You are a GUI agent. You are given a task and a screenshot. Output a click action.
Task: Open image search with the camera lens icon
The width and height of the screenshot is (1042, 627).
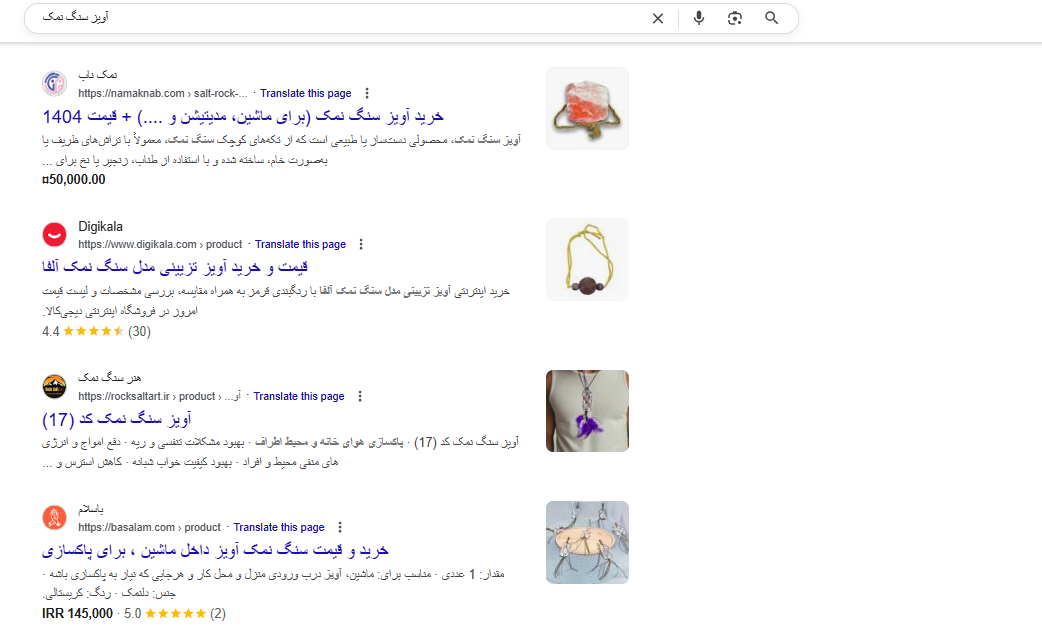(x=734, y=18)
